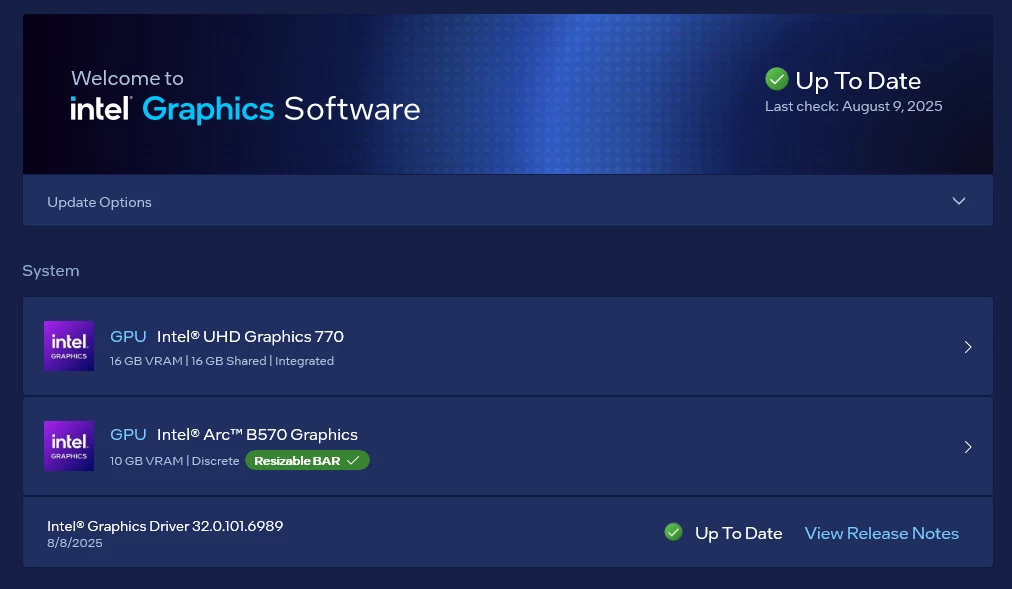Click the driver date 8/8/2025
1012x589 pixels.
(x=75, y=543)
